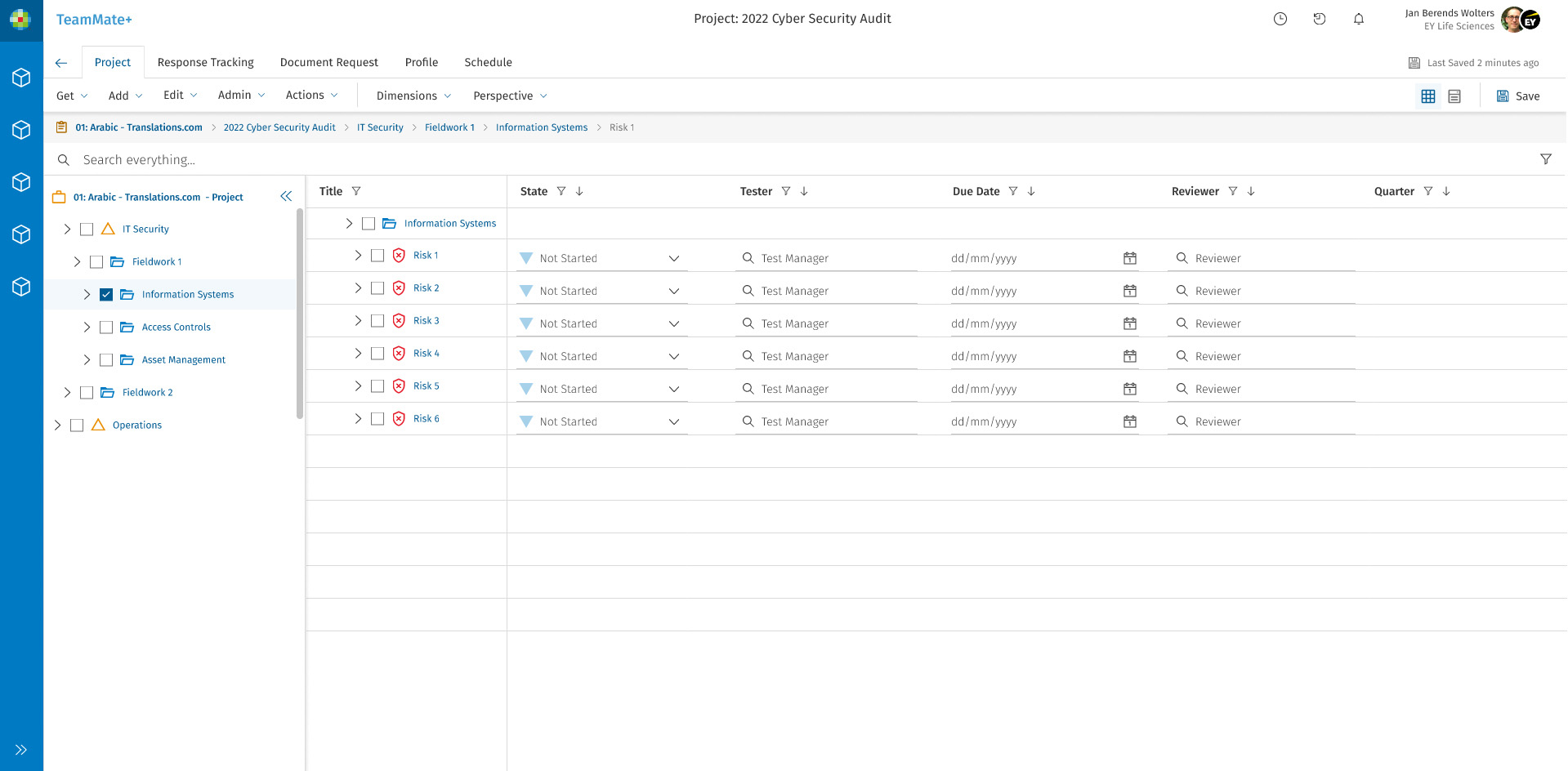Click the history clock-arrow icon in header

click(1319, 19)
